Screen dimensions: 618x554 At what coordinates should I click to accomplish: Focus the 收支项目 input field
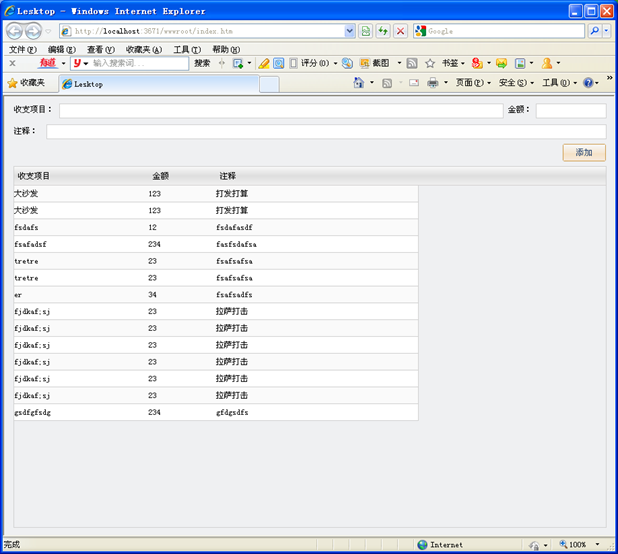(x=281, y=111)
